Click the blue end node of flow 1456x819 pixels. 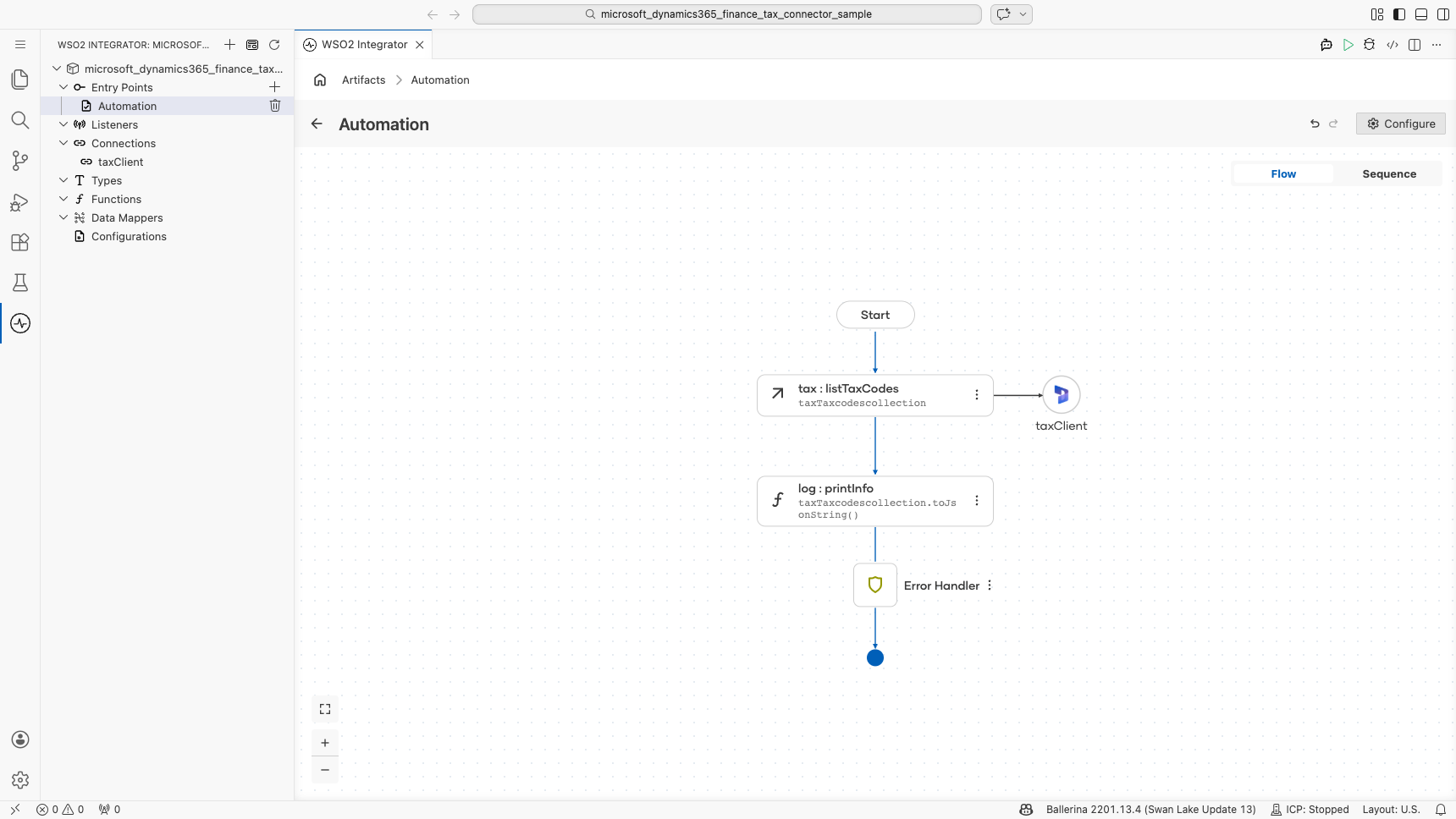click(x=875, y=657)
